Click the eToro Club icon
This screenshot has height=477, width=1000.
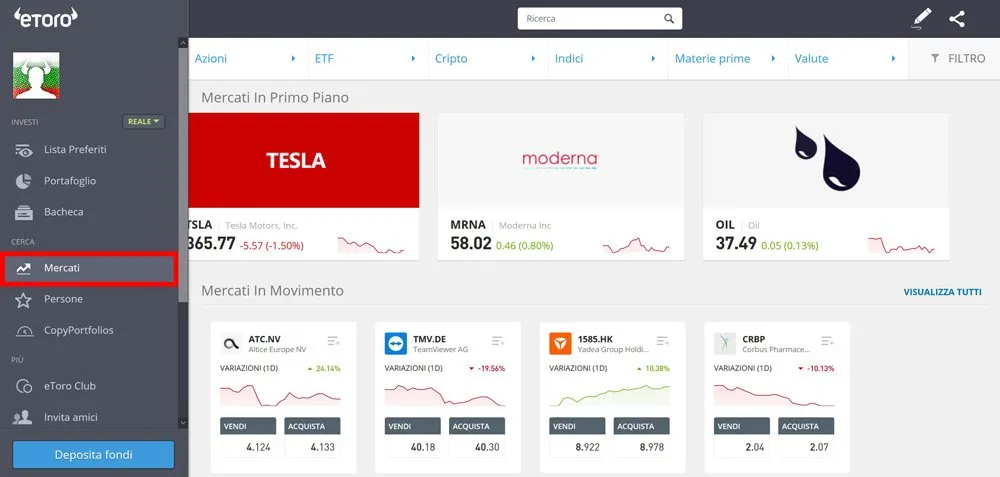(x=24, y=386)
